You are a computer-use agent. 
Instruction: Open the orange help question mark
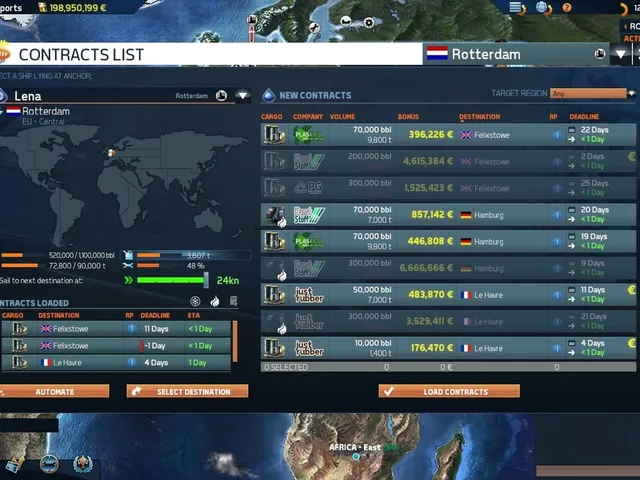tap(567, 7)
